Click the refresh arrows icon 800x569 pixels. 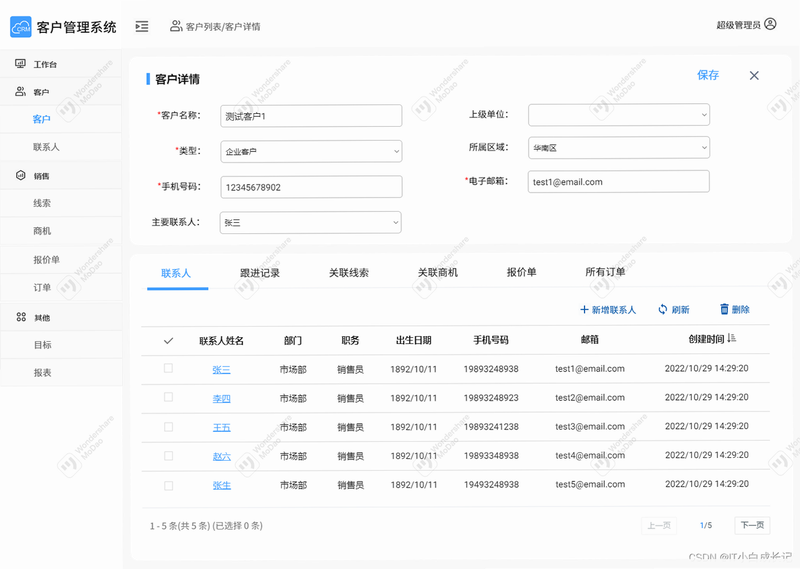pyautogui.click(x=663, y=309)
